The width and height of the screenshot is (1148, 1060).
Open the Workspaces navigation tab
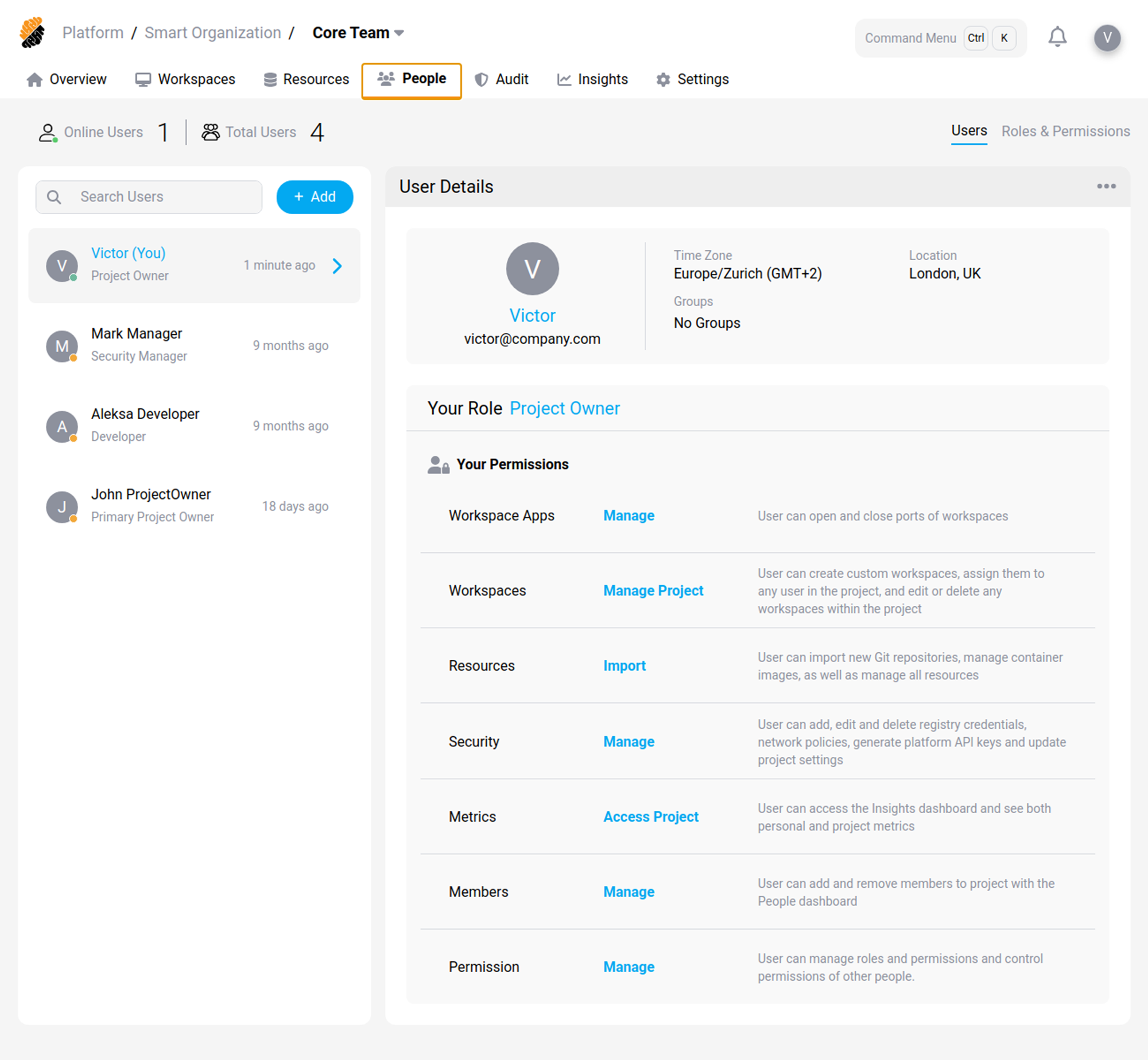(x=185, y=79)
